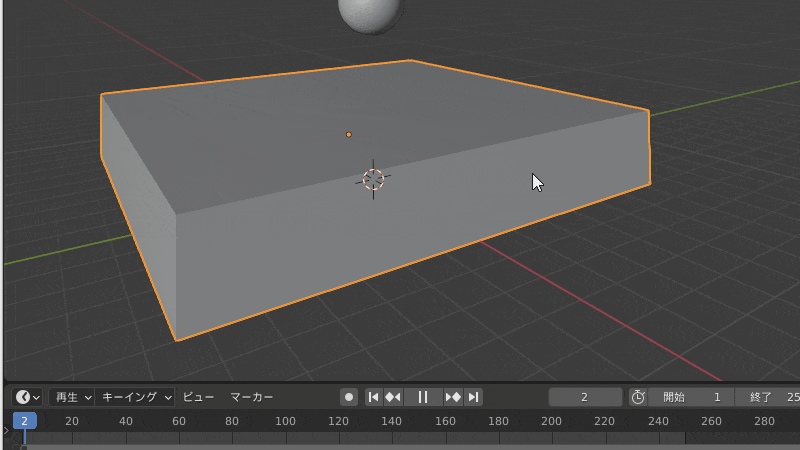Jump to the previous keyframe
Image resolution: width=800 pixels, height=450 pixels.
393,397
